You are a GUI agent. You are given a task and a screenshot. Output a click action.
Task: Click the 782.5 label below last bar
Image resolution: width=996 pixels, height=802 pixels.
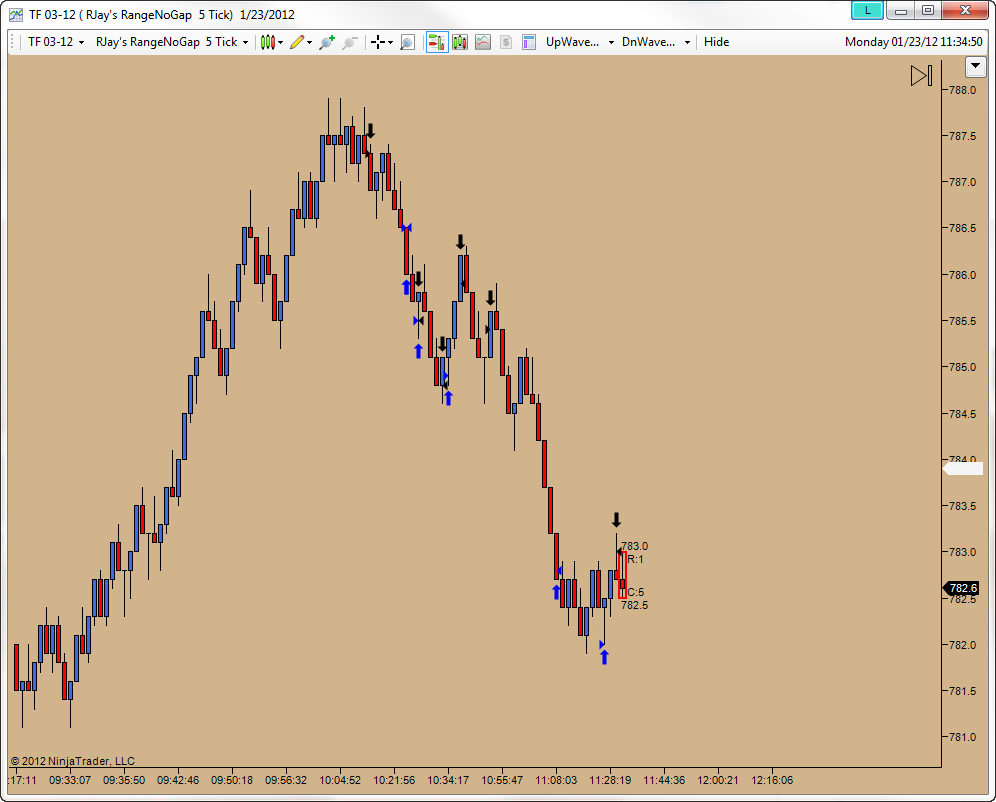(x=635, y=605)
